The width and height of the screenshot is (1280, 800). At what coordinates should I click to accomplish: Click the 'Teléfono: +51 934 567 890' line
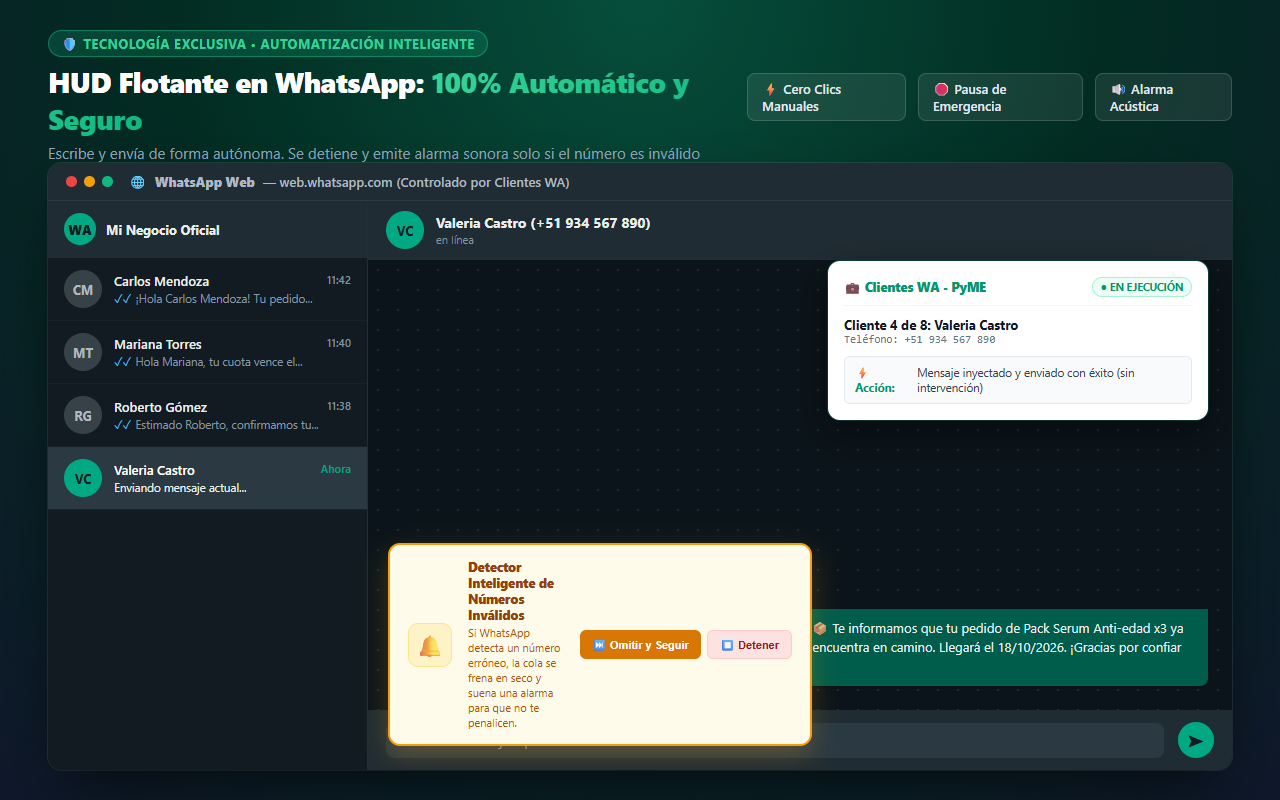pyautogui.click(x=920, y=340)
